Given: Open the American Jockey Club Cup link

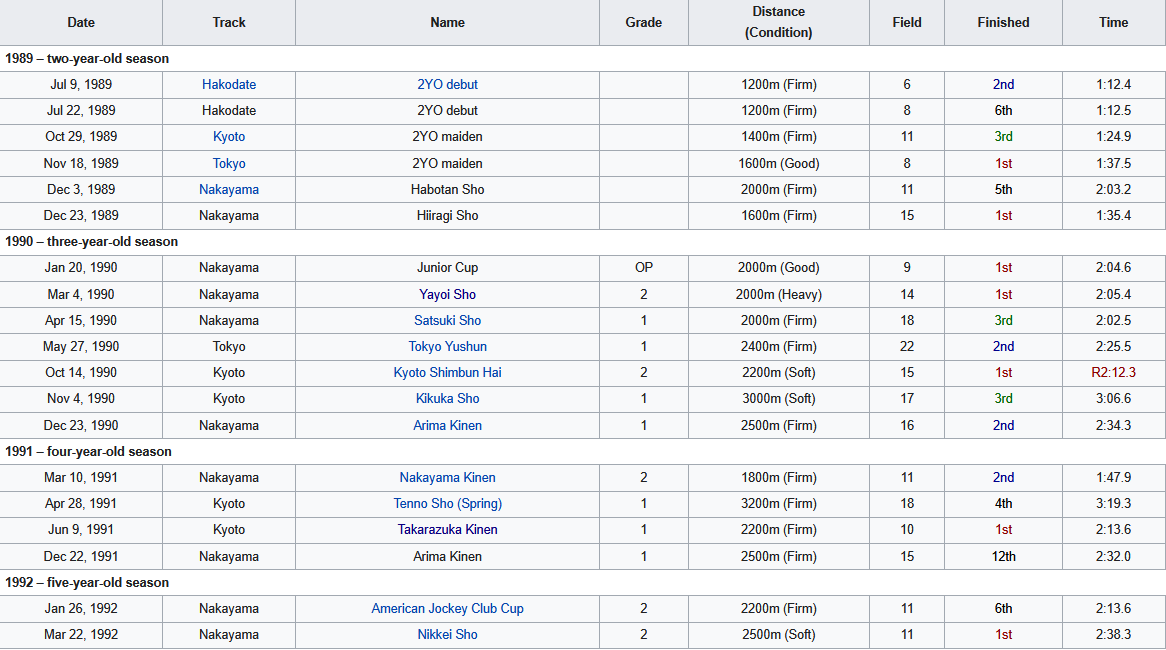Looking at the screenshot, I should (447, 608).
